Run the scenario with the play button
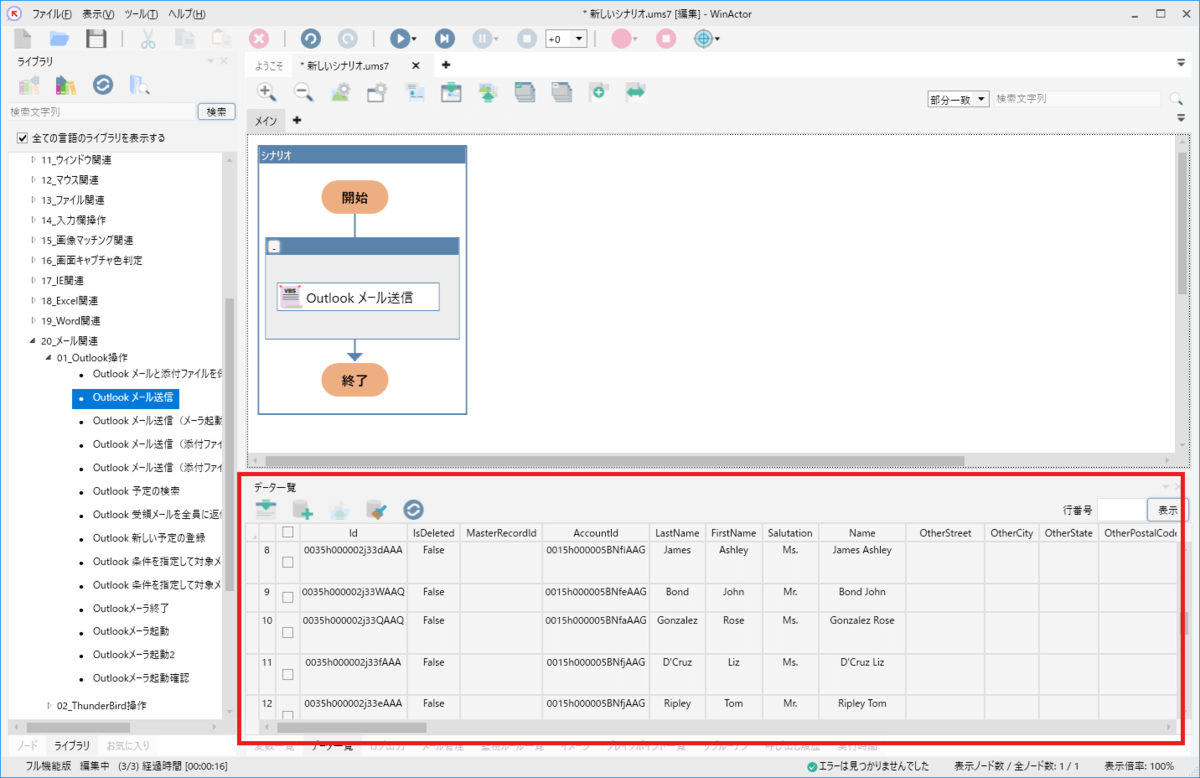This screenshot has width=1200, height=778. (x=399, y=38)
